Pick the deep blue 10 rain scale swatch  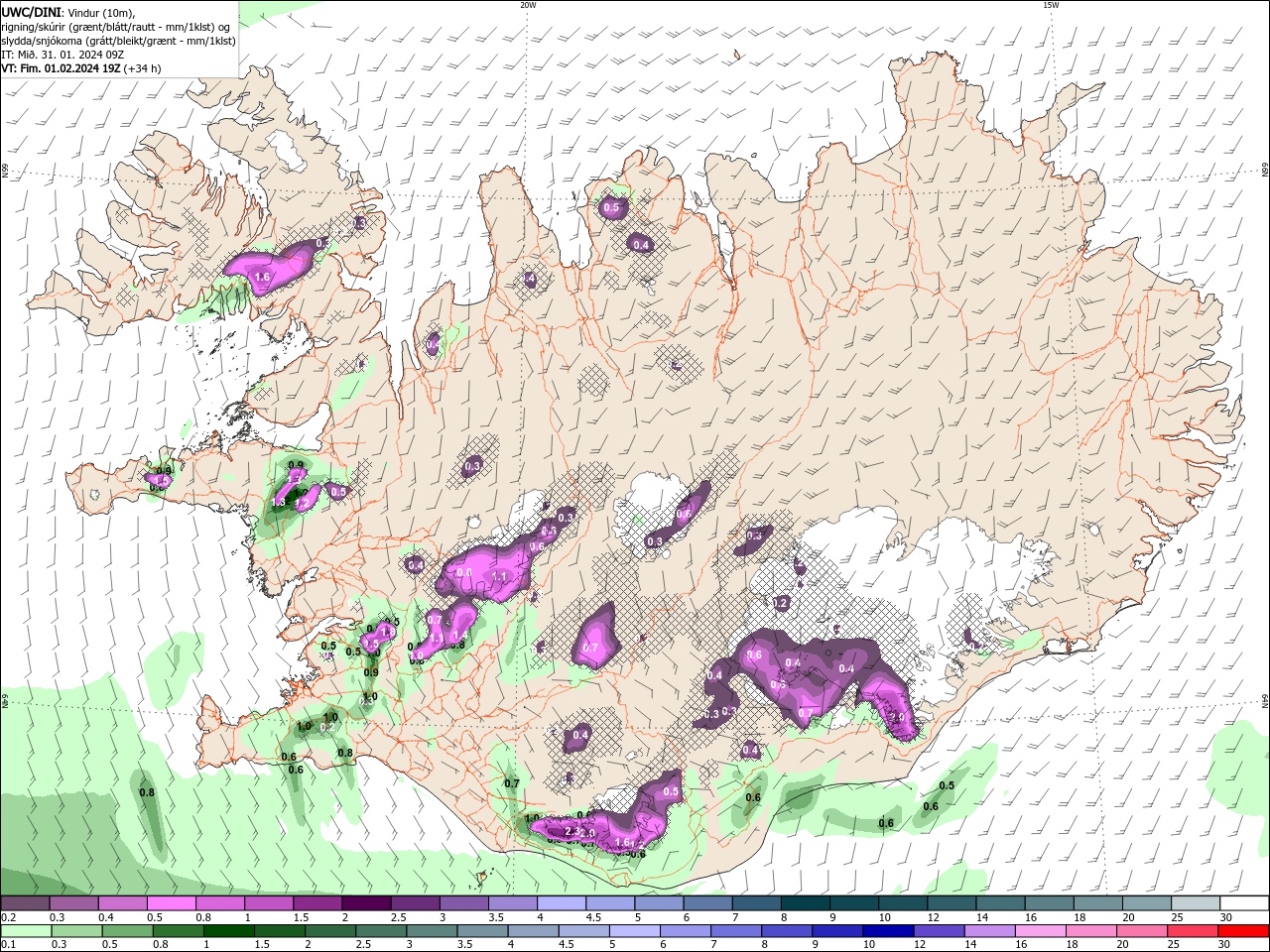pyautogui.click(x=889, y=931)
